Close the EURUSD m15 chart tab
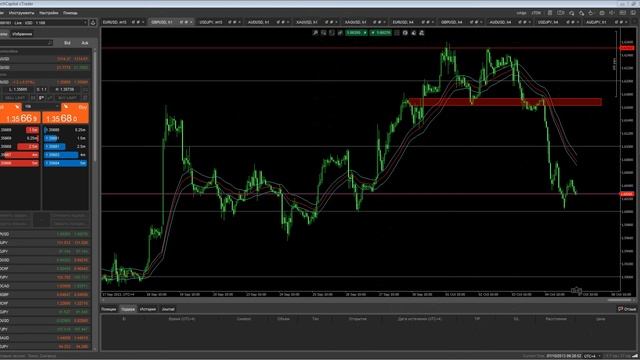 (x=143, y=22)
